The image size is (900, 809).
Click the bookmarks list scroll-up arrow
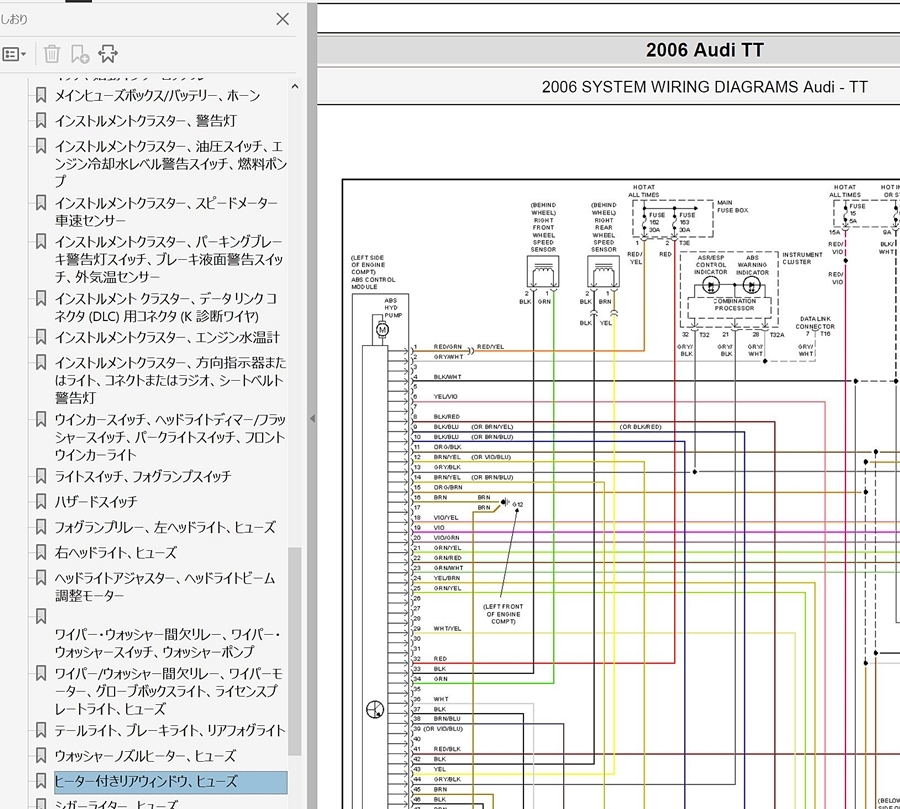click(x=295, y=87)
